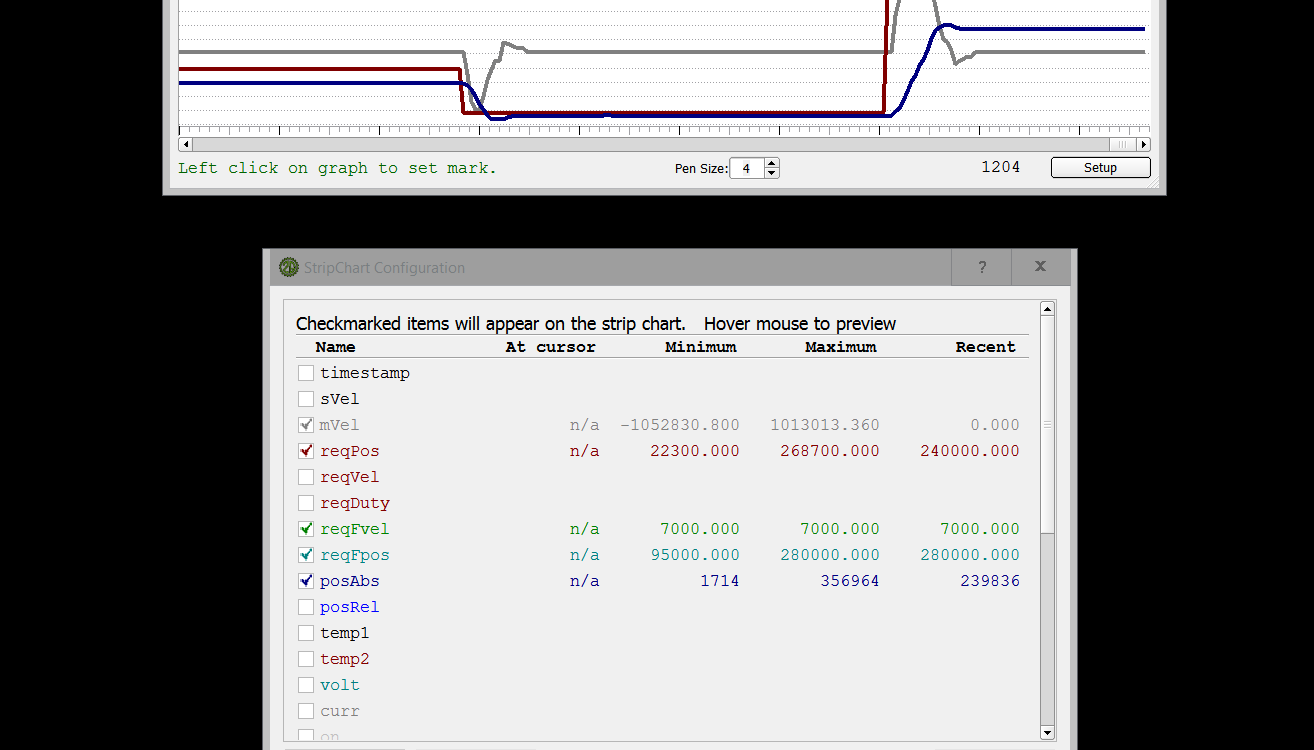The image size is (1314, 750).
Task: Click the Recent column header
Action: coord(985,347)
